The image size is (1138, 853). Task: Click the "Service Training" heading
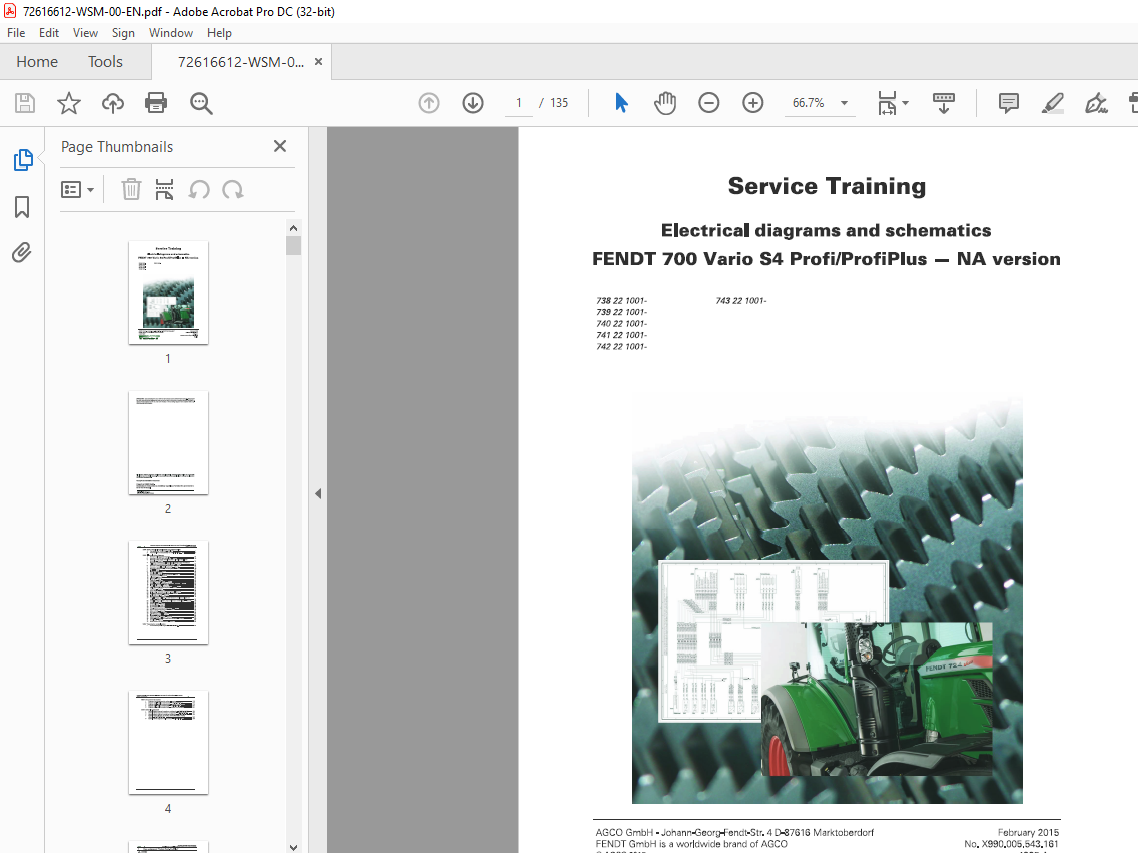[827, 187]
